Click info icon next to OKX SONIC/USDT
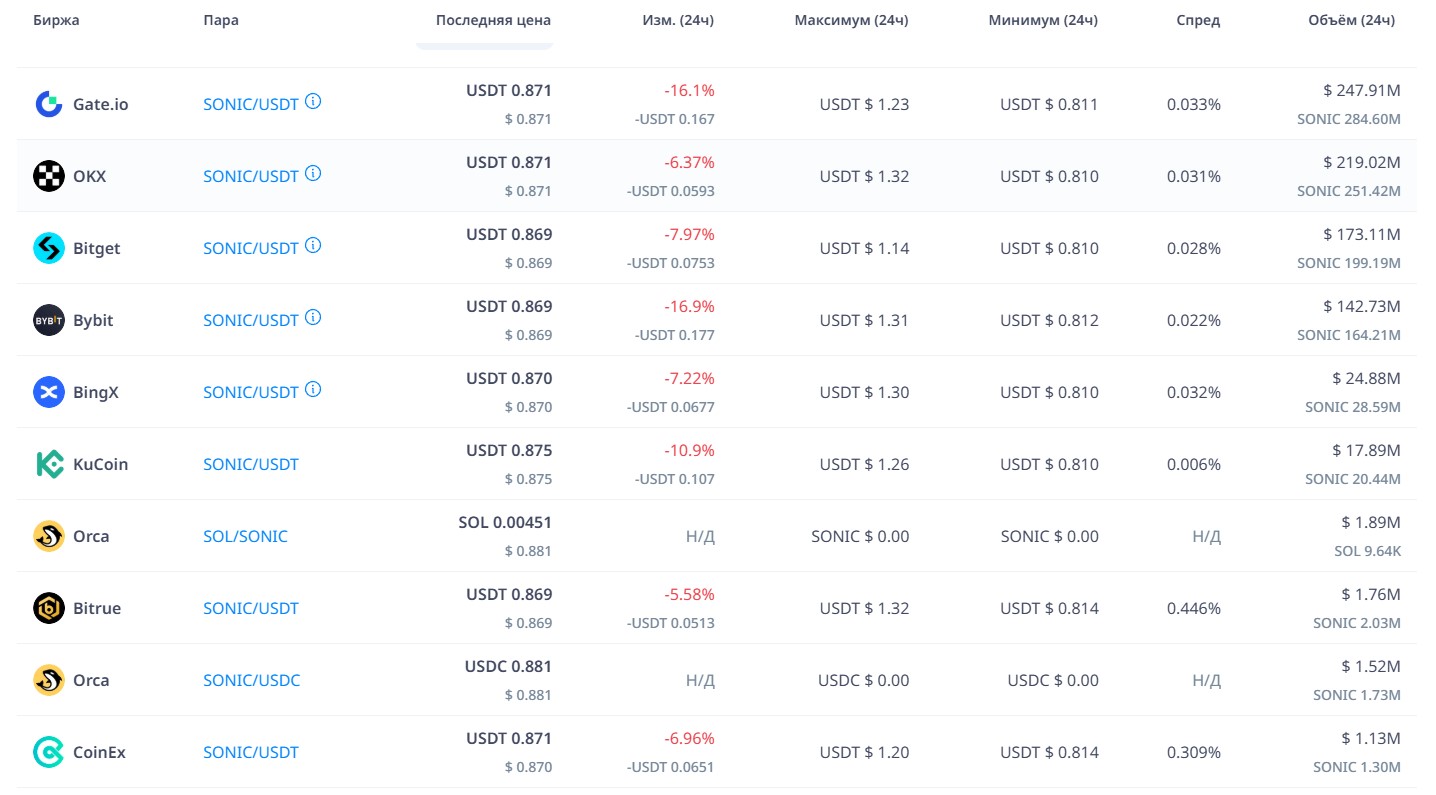Screen dimensions: 1436x795 (313, 173)
